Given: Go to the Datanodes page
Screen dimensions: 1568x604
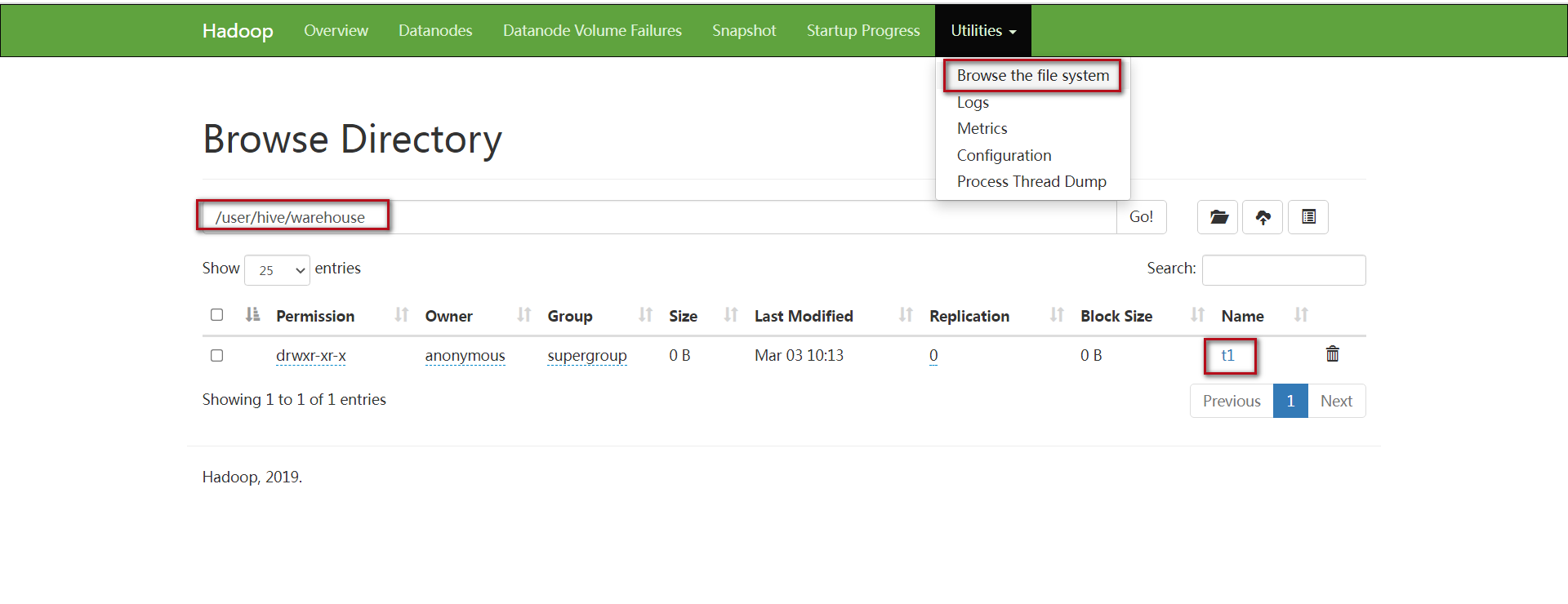Looking at the screenshot, I should 435,30.
